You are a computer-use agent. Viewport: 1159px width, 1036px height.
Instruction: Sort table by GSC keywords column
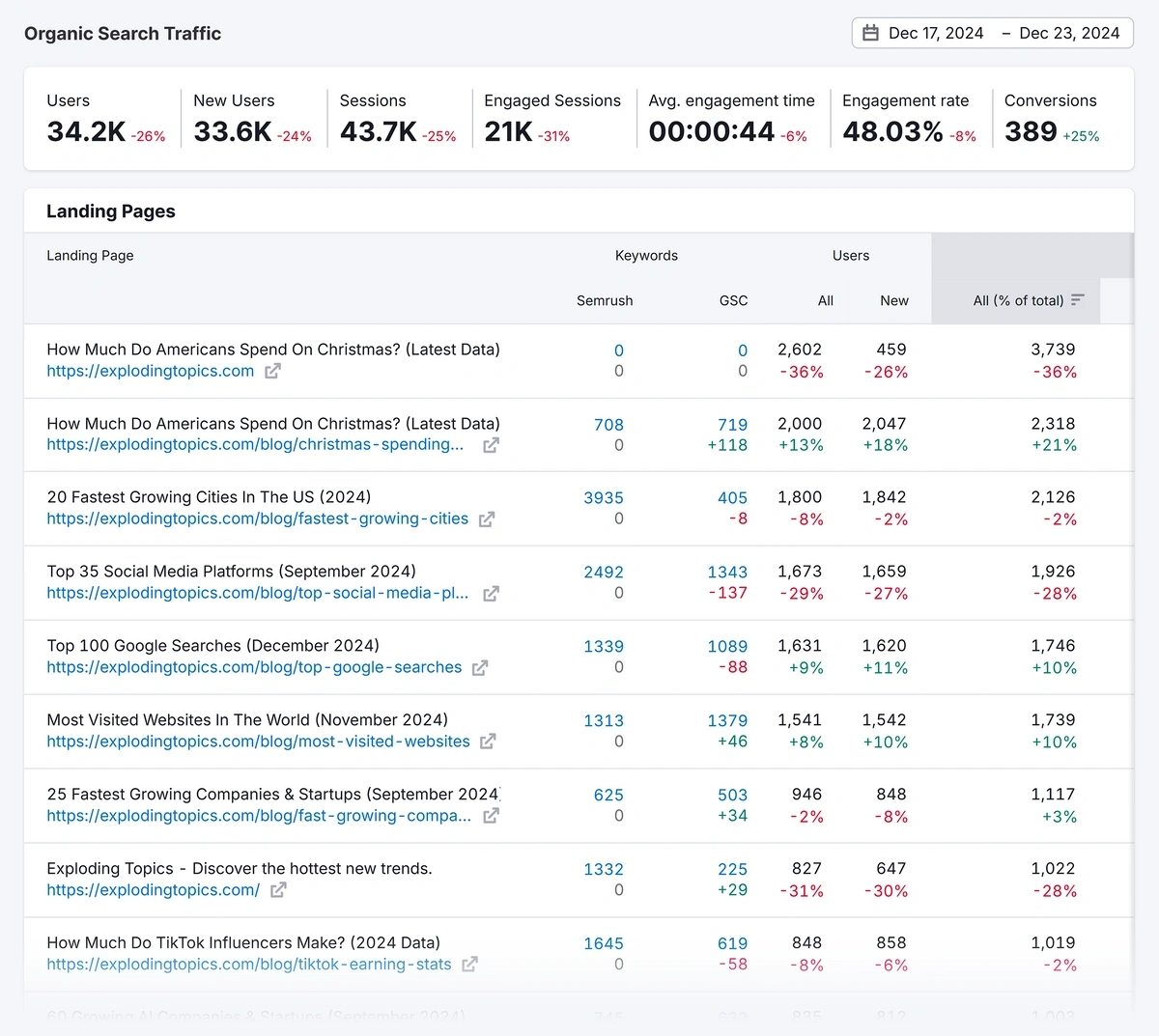(x=733, y=300)
